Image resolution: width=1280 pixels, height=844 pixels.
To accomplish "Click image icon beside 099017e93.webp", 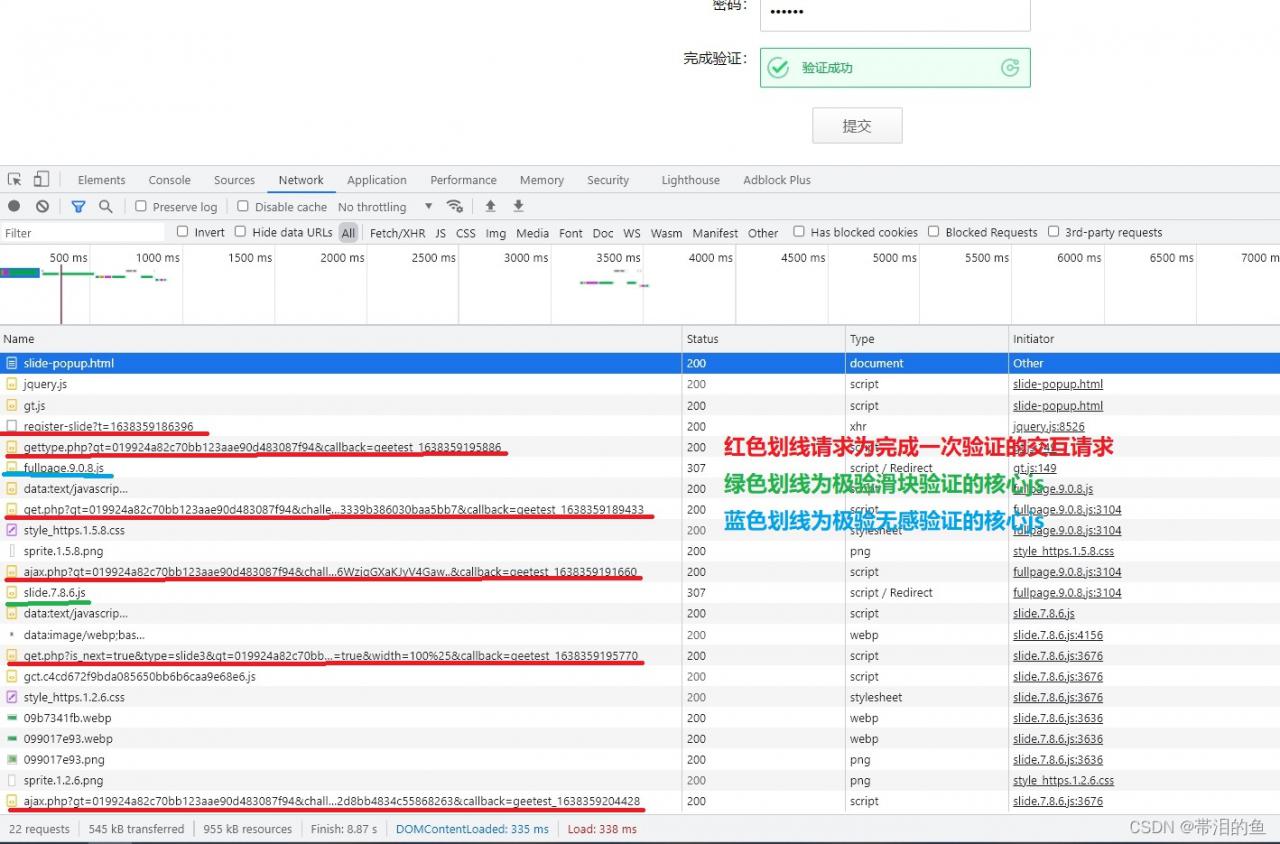I will [12, 739].
